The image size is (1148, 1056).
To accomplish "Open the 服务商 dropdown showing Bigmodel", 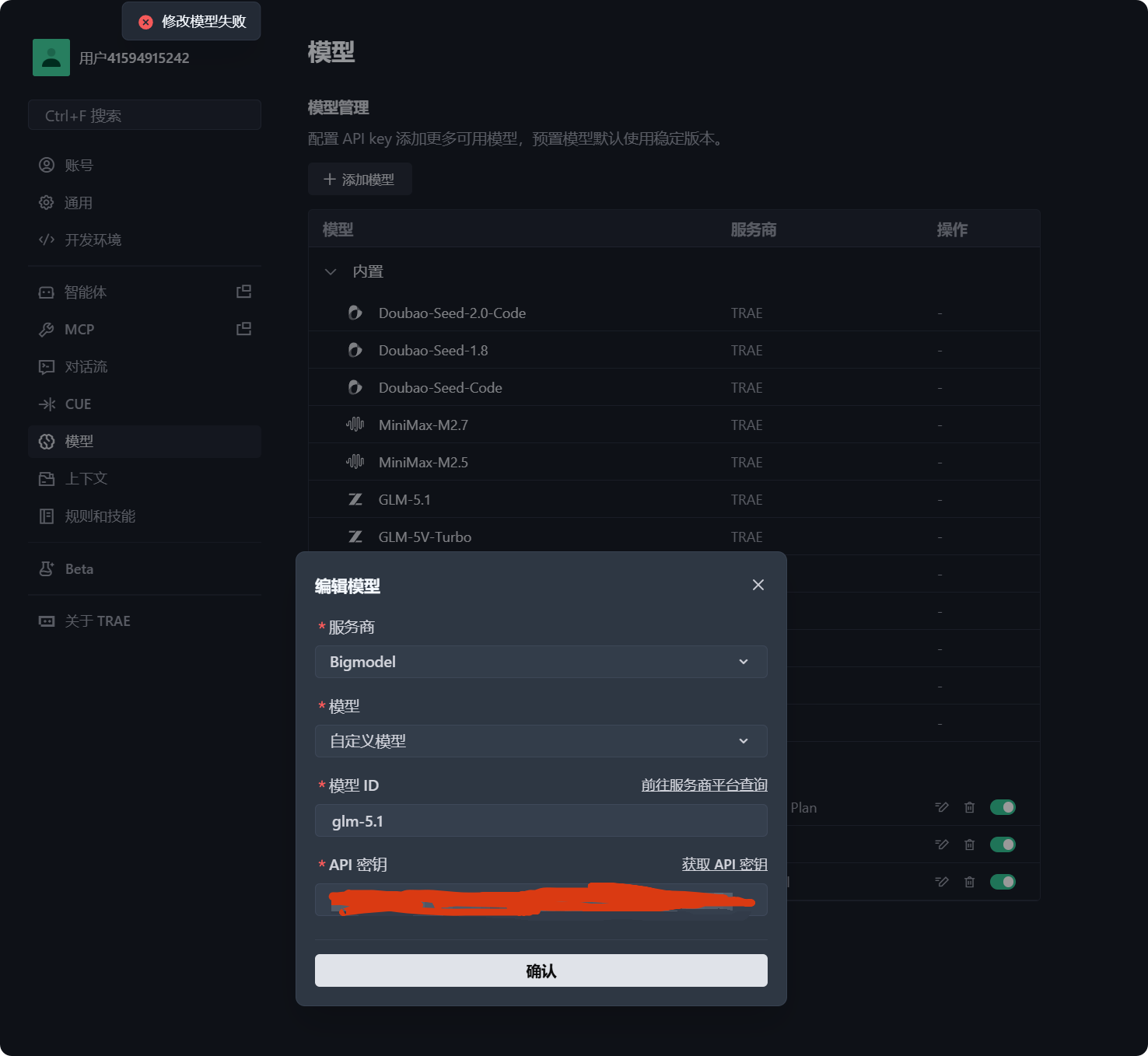I will pos(541,662).
